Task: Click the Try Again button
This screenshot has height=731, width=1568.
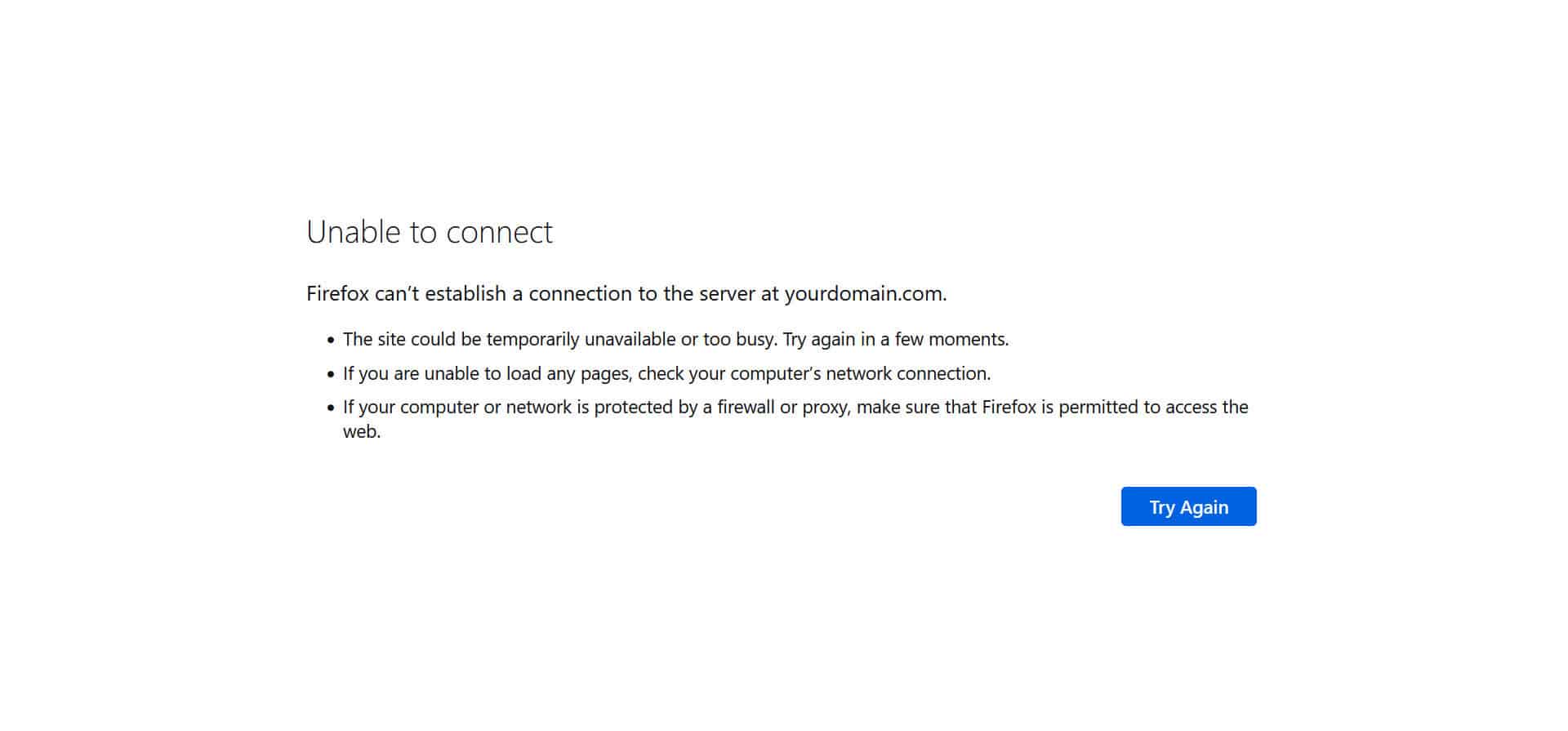Action: [x=1188, y=506]
